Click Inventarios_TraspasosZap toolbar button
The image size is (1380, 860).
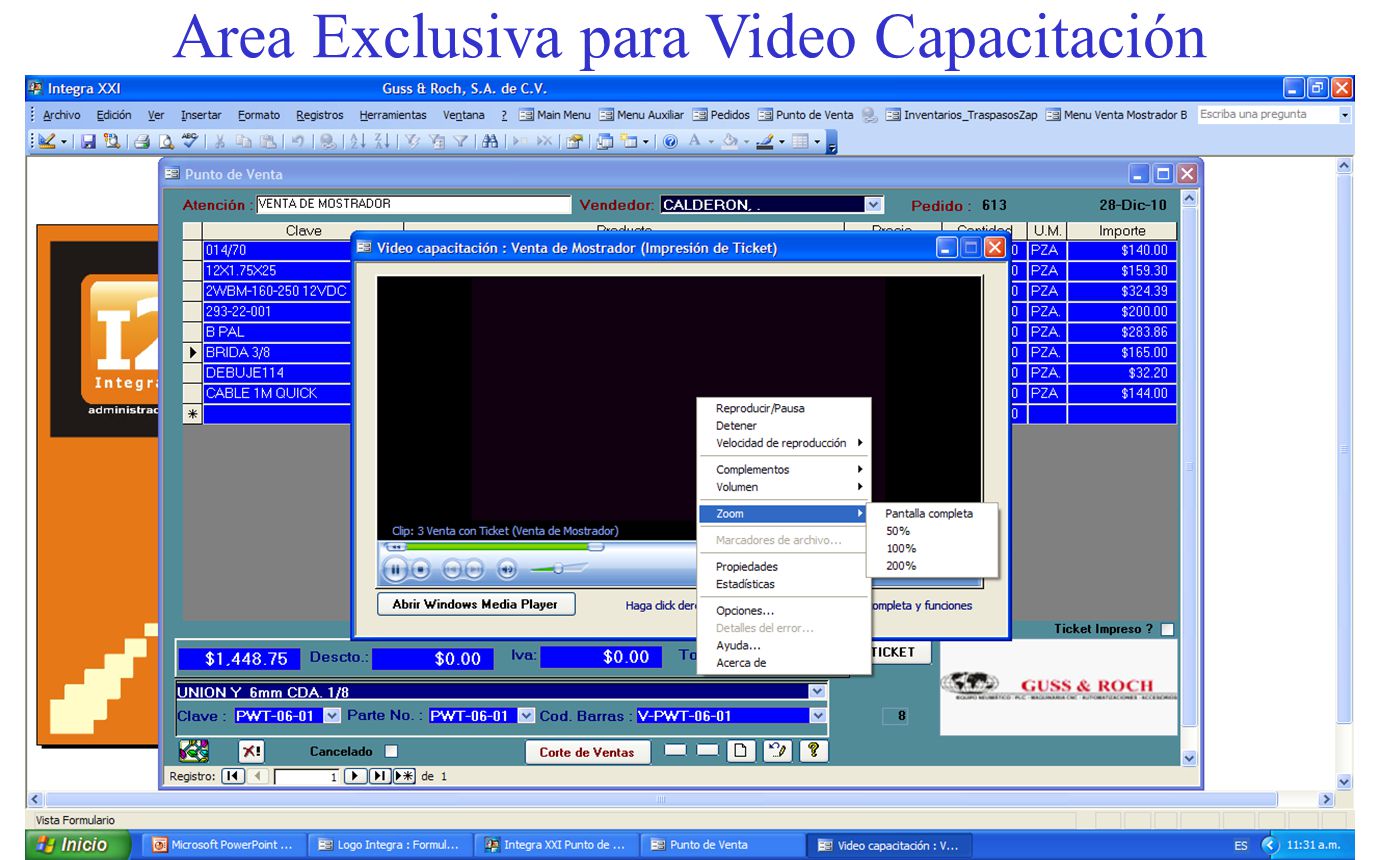coord(962,115)
